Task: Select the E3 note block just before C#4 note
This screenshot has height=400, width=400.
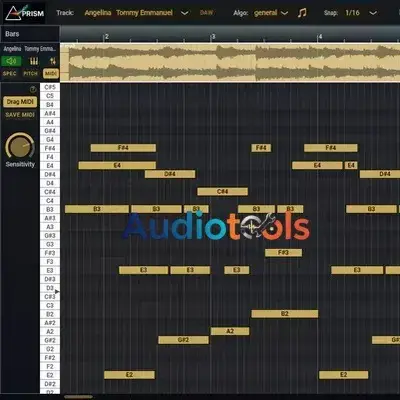Action: (190, 270)
